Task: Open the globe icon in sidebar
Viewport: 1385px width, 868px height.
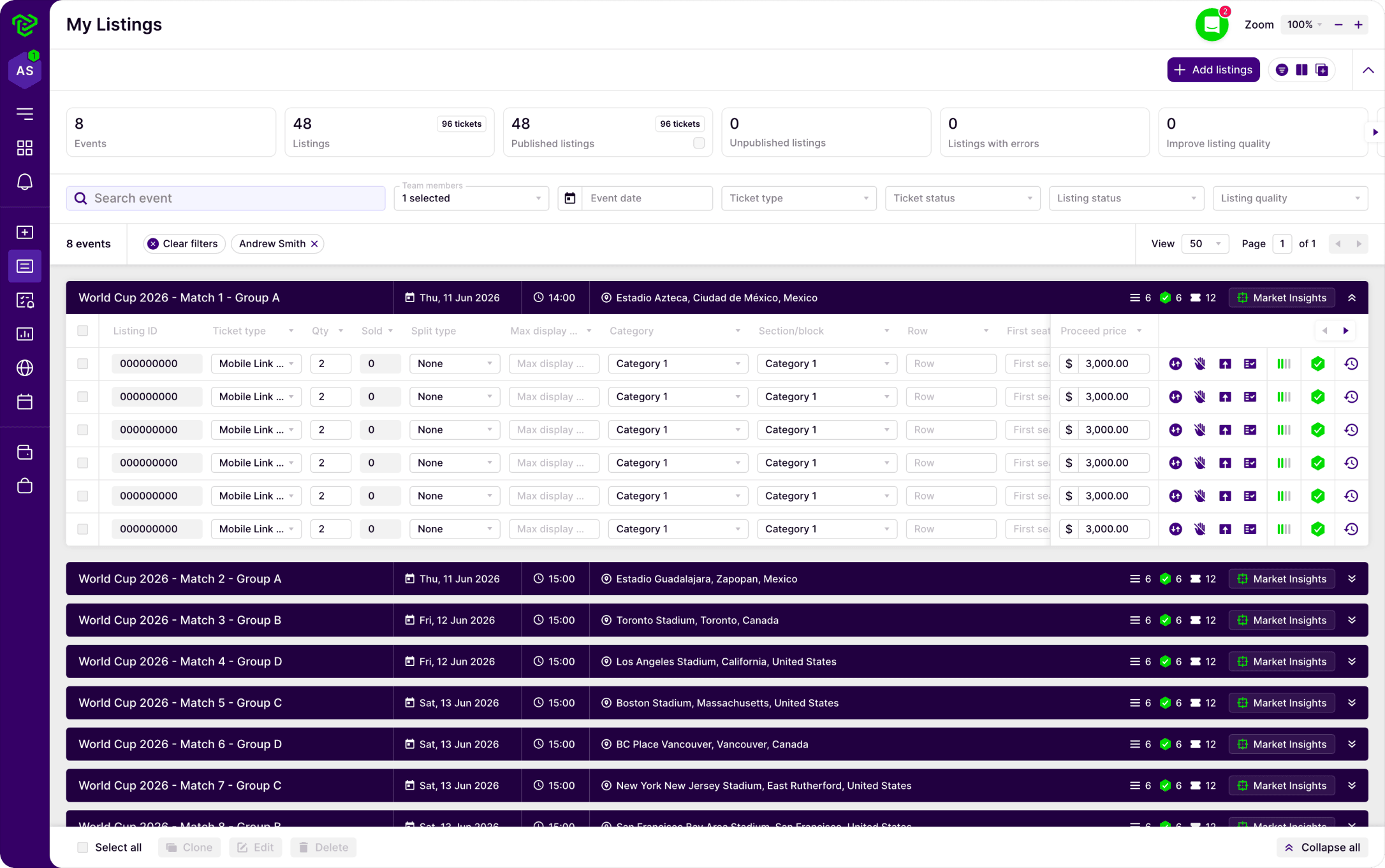Action: coord(25,368)
